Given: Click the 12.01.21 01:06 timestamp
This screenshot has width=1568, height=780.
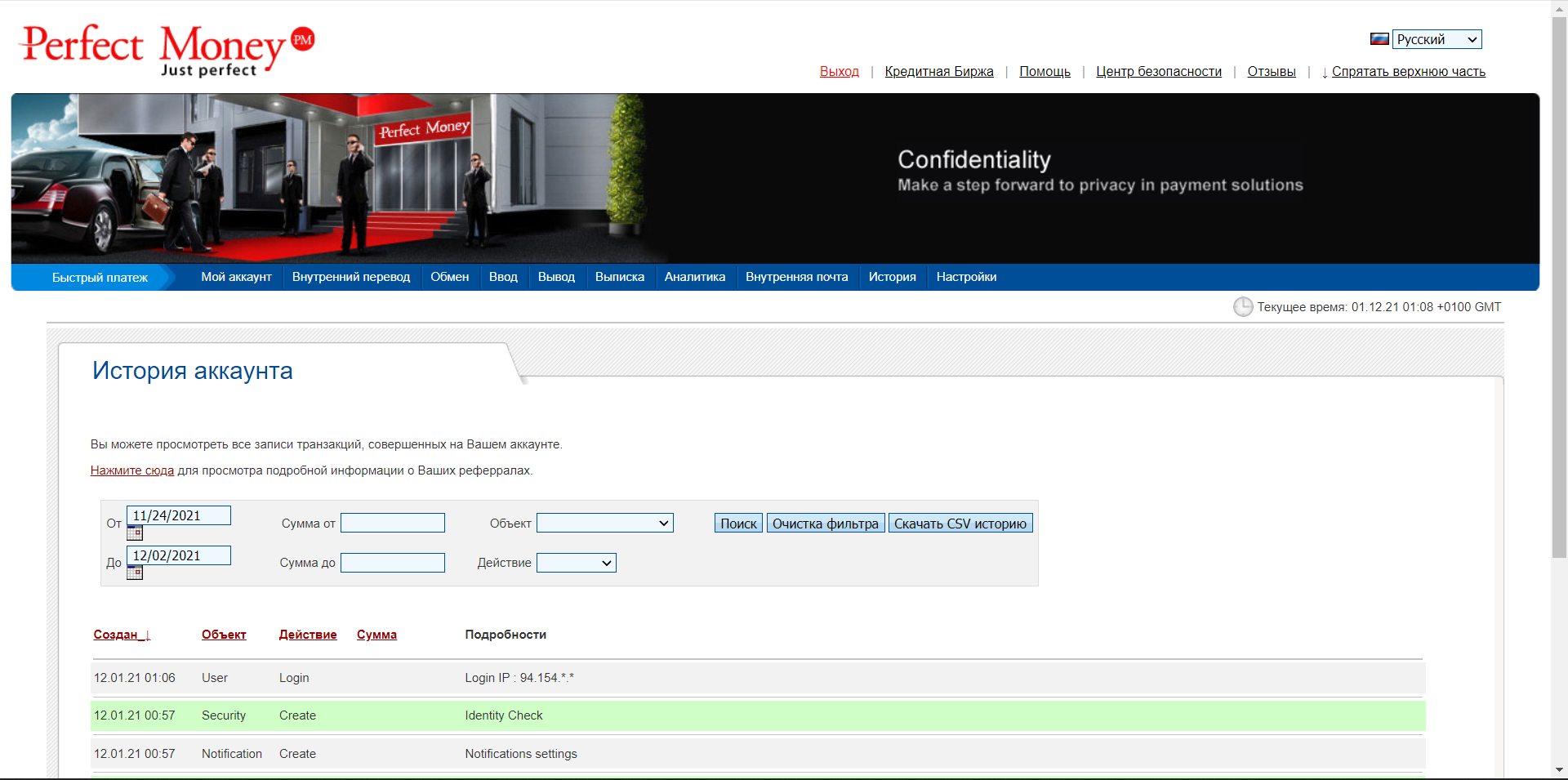Looking at the screenshot, I should [135, 678].
